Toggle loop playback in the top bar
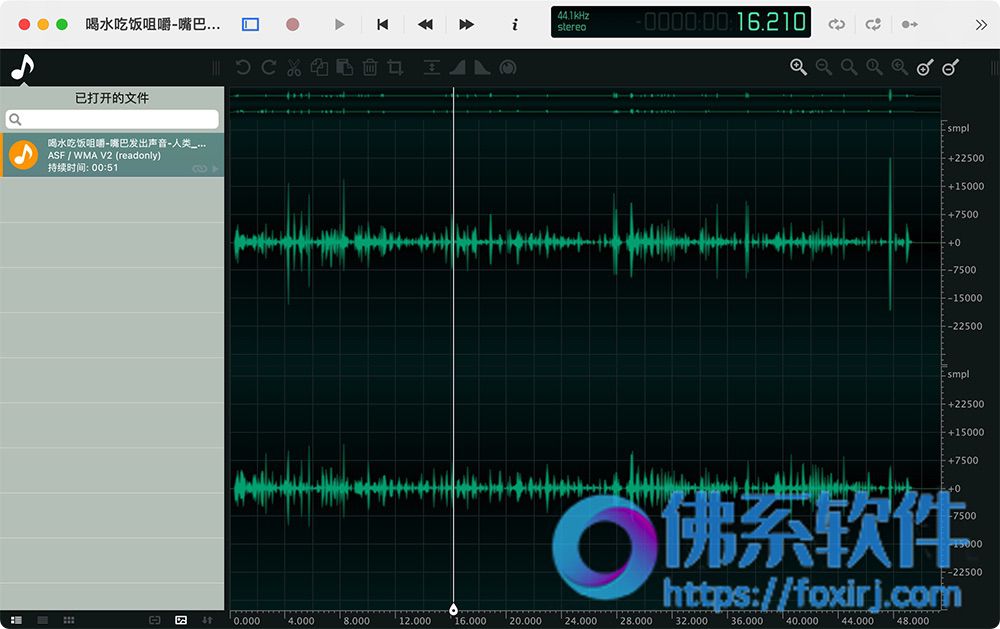This screenshot has width=1000, height=629. pyautogui.click(x=837, y=24)
